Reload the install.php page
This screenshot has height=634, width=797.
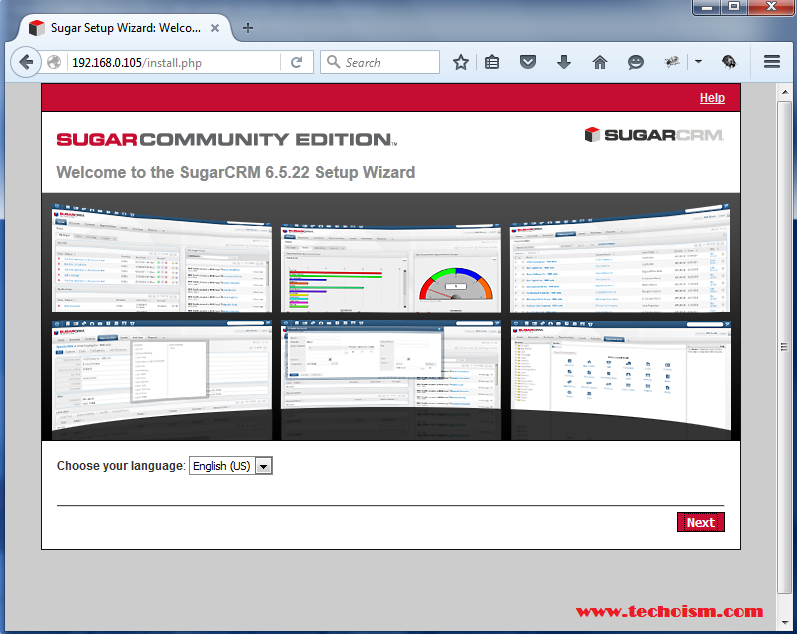[x=297, y=63]
